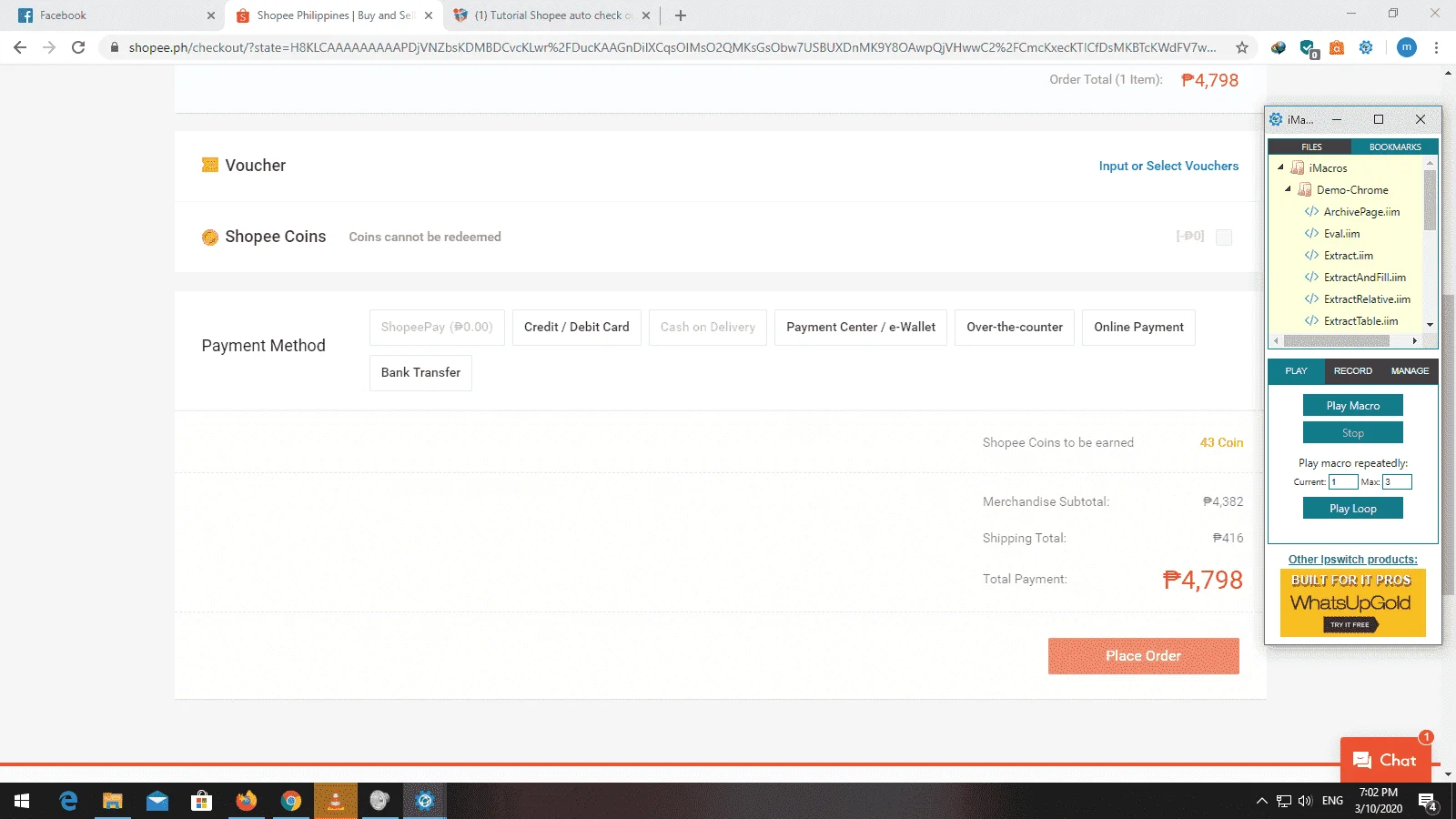Select Cash on Delivery payment option

tap(708, 328)
